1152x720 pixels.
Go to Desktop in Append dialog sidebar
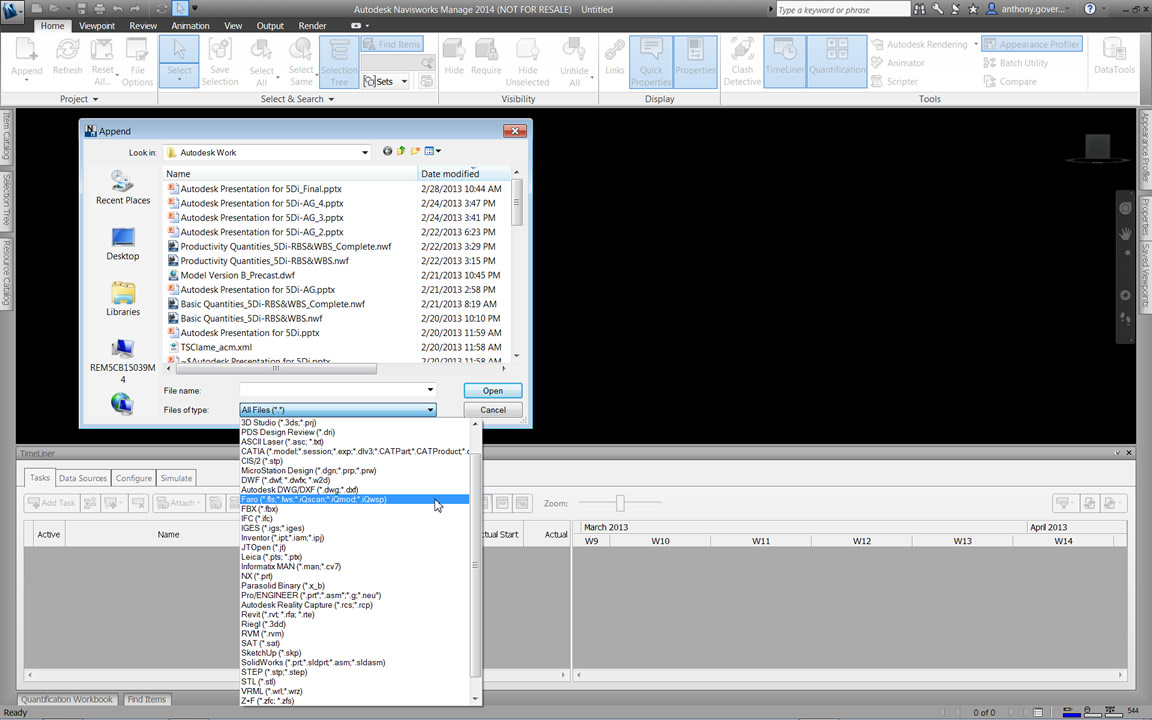(x=123, y=244)
